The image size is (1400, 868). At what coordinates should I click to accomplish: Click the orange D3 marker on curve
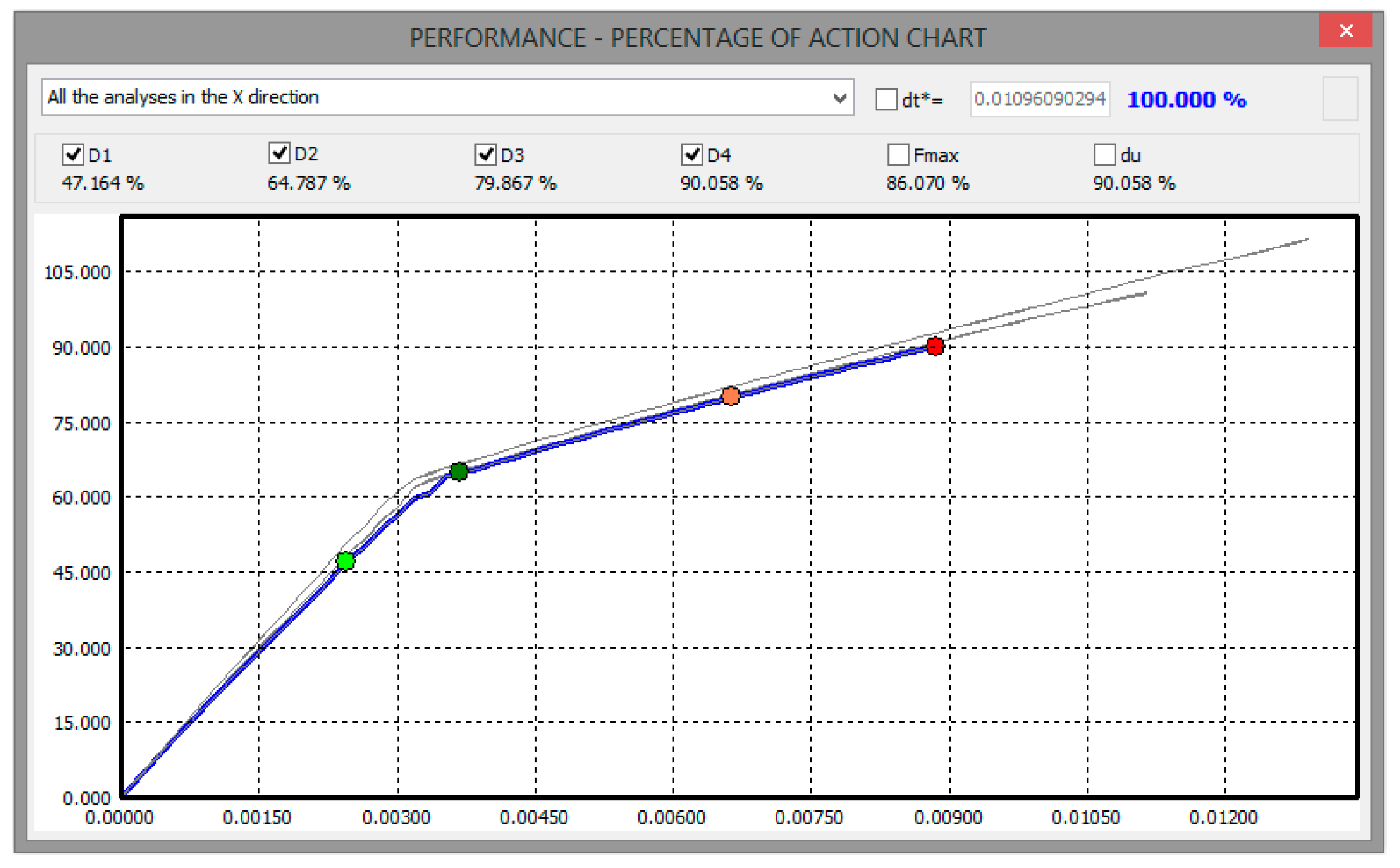[730, 396]
